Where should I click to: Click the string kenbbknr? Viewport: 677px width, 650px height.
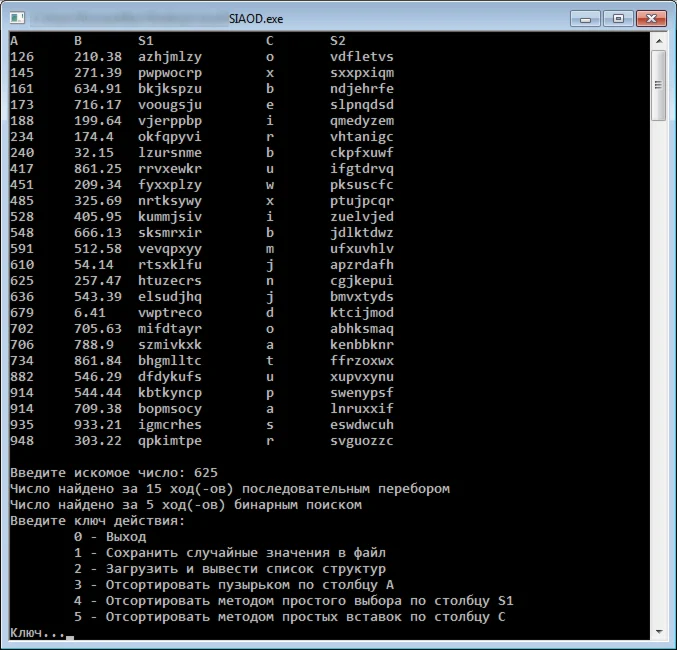pos(362,344)
